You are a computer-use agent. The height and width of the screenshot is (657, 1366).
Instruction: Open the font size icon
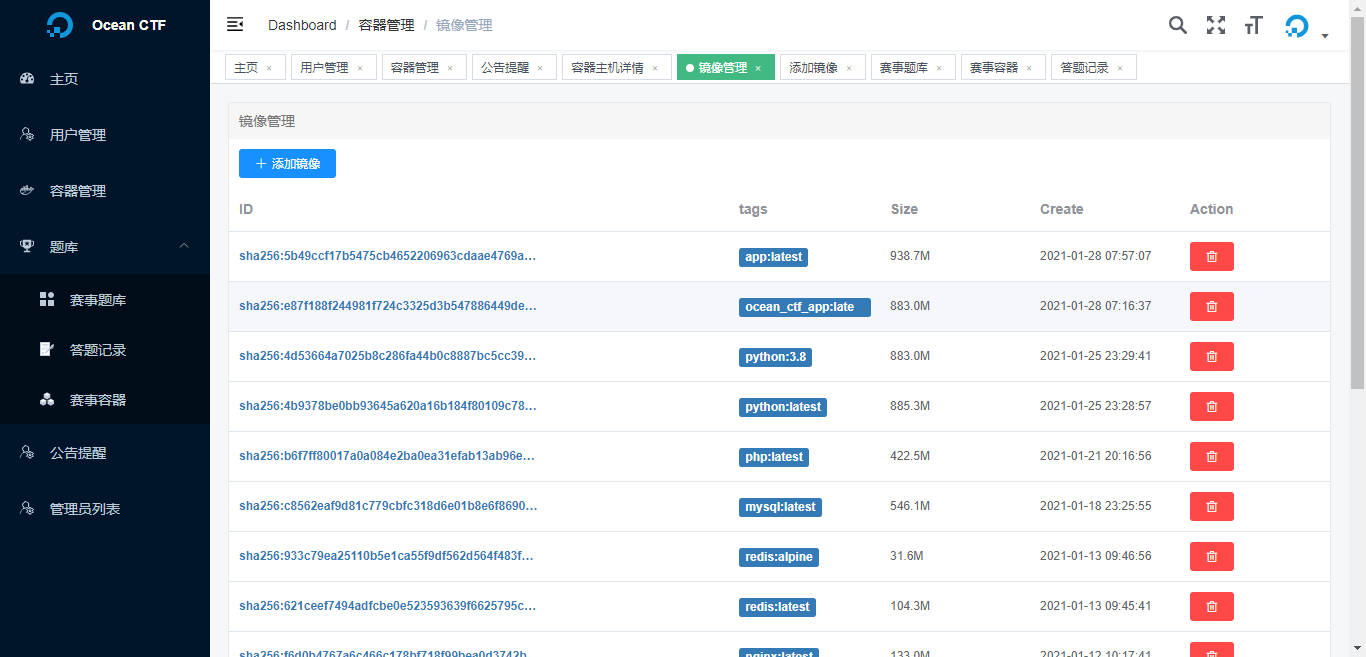pos(1253,26)
